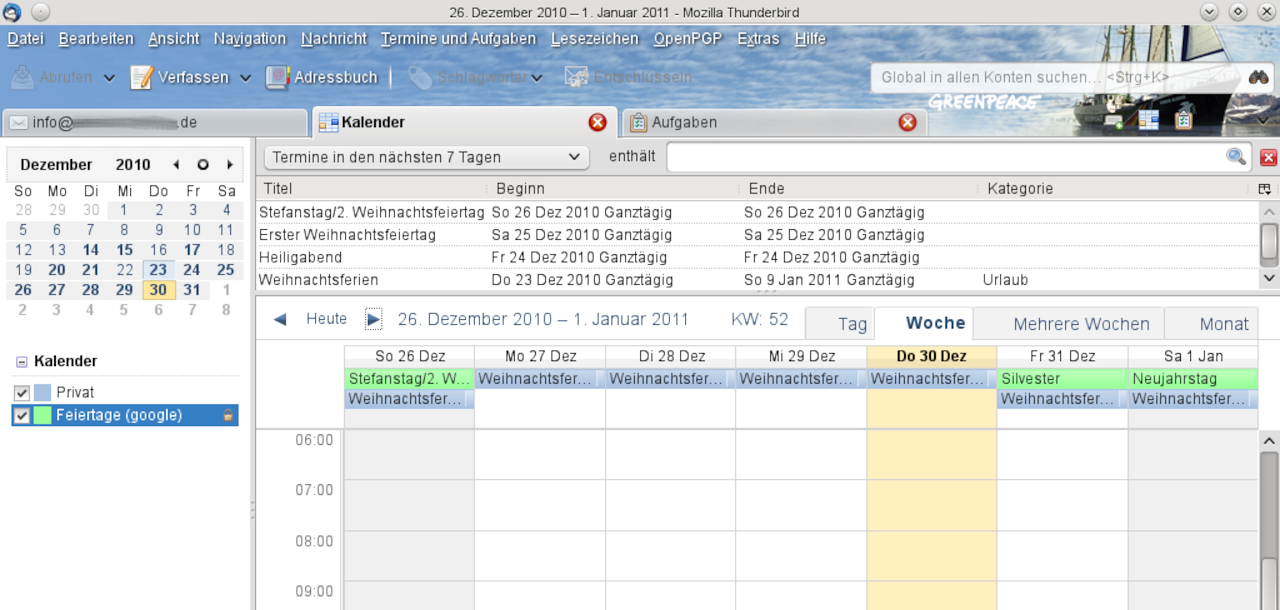Open the Adressbuch address book

point(322,77)
